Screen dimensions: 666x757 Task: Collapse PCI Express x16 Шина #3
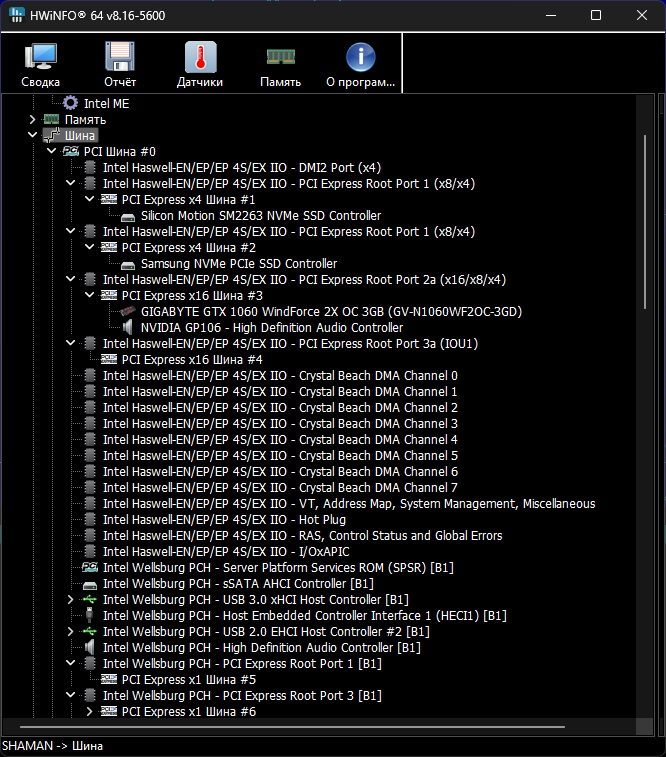[x=89, y=295]
